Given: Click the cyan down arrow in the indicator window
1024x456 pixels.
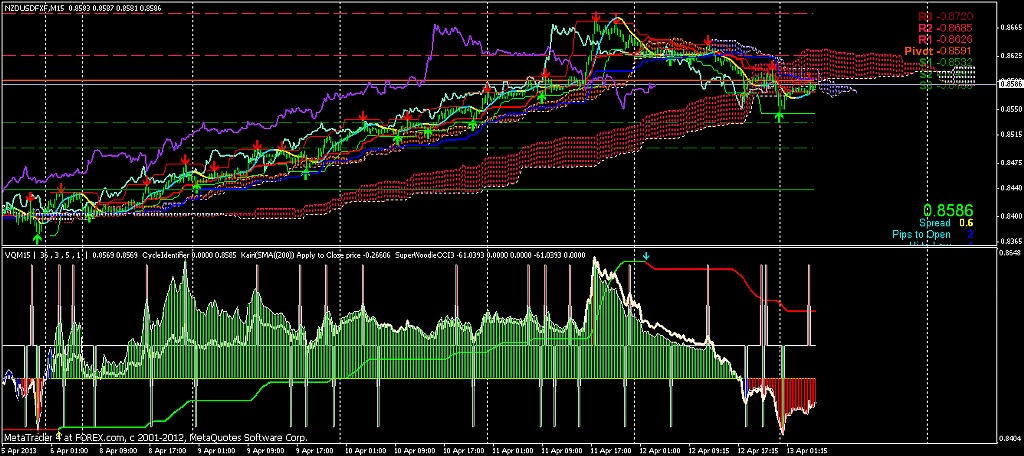Looking at the screenshot, I should [x=646, y=257].
